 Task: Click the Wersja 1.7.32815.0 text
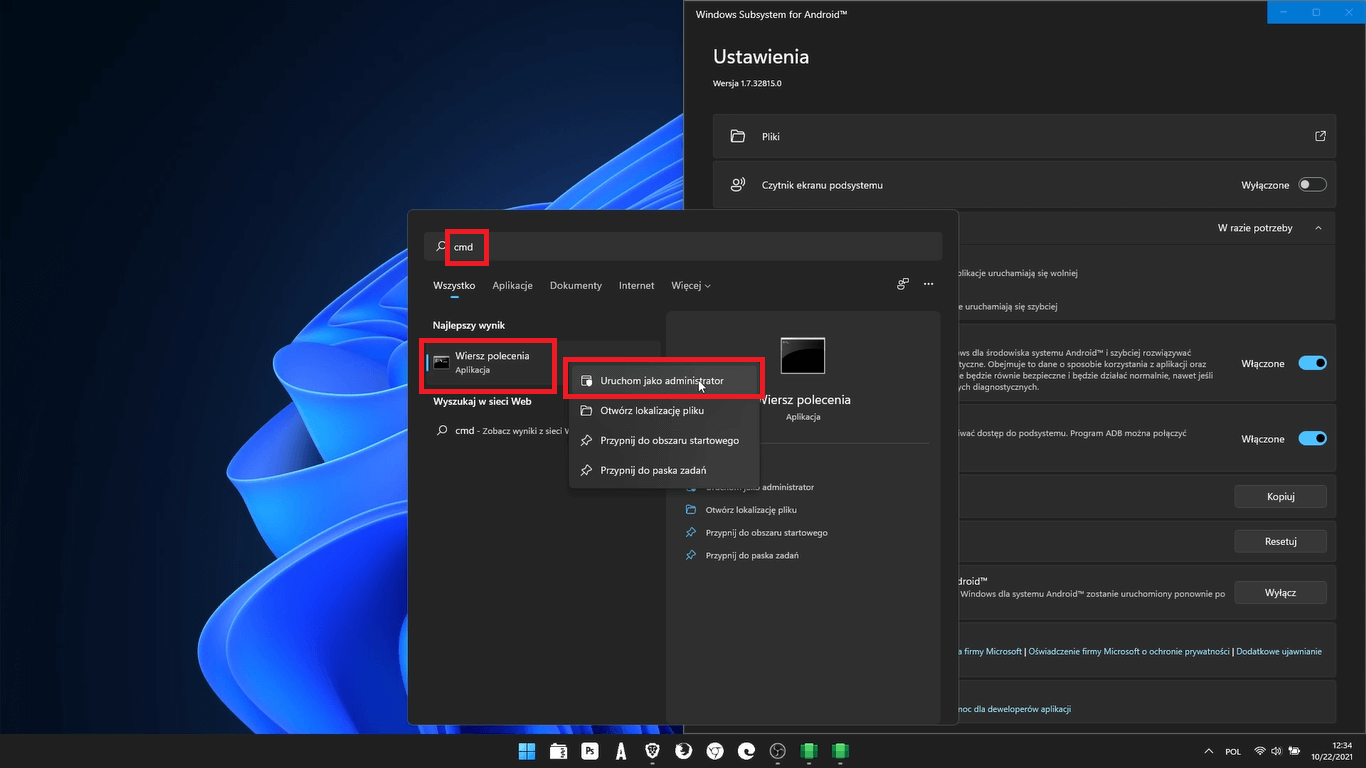747,83
